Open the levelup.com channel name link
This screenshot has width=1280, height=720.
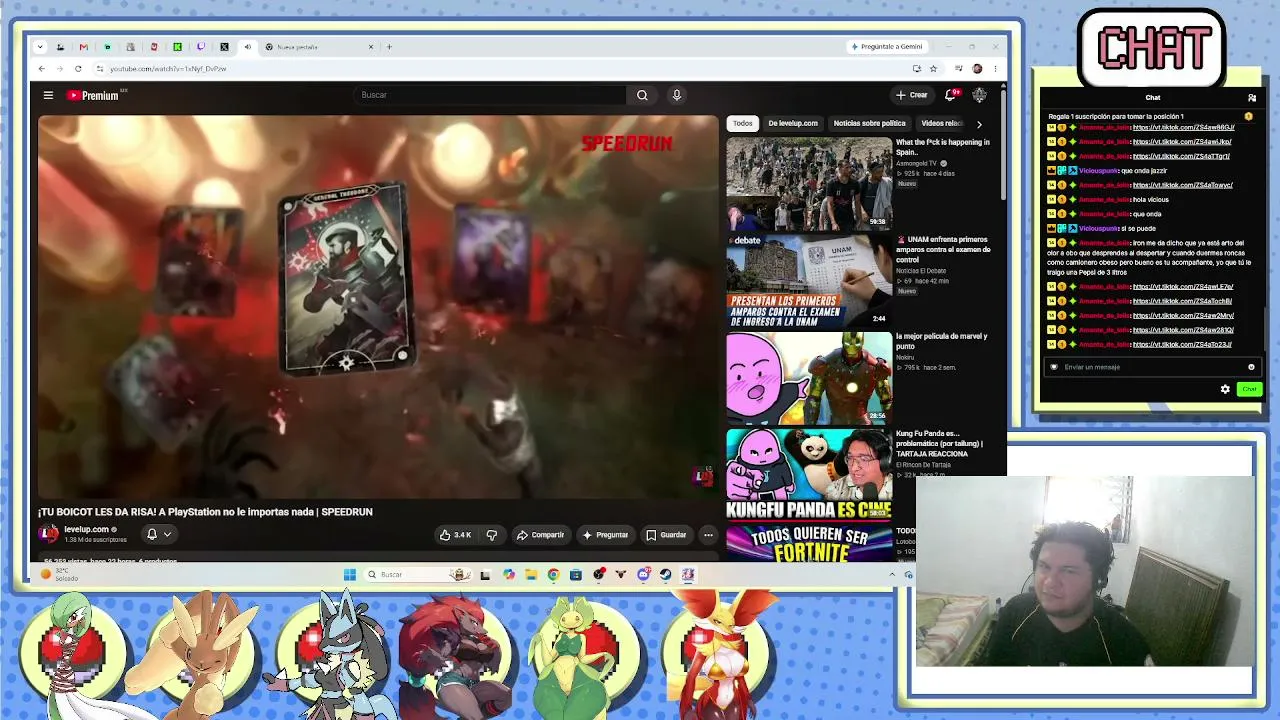pos(86,530)
